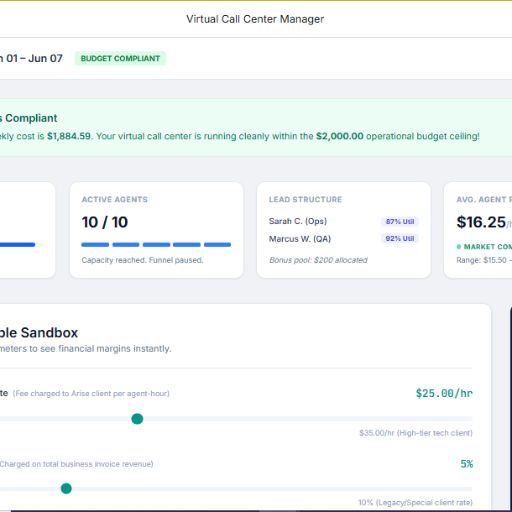Click the Sandbox section heading
Screen dimensions: 512x512
[39, 333]
